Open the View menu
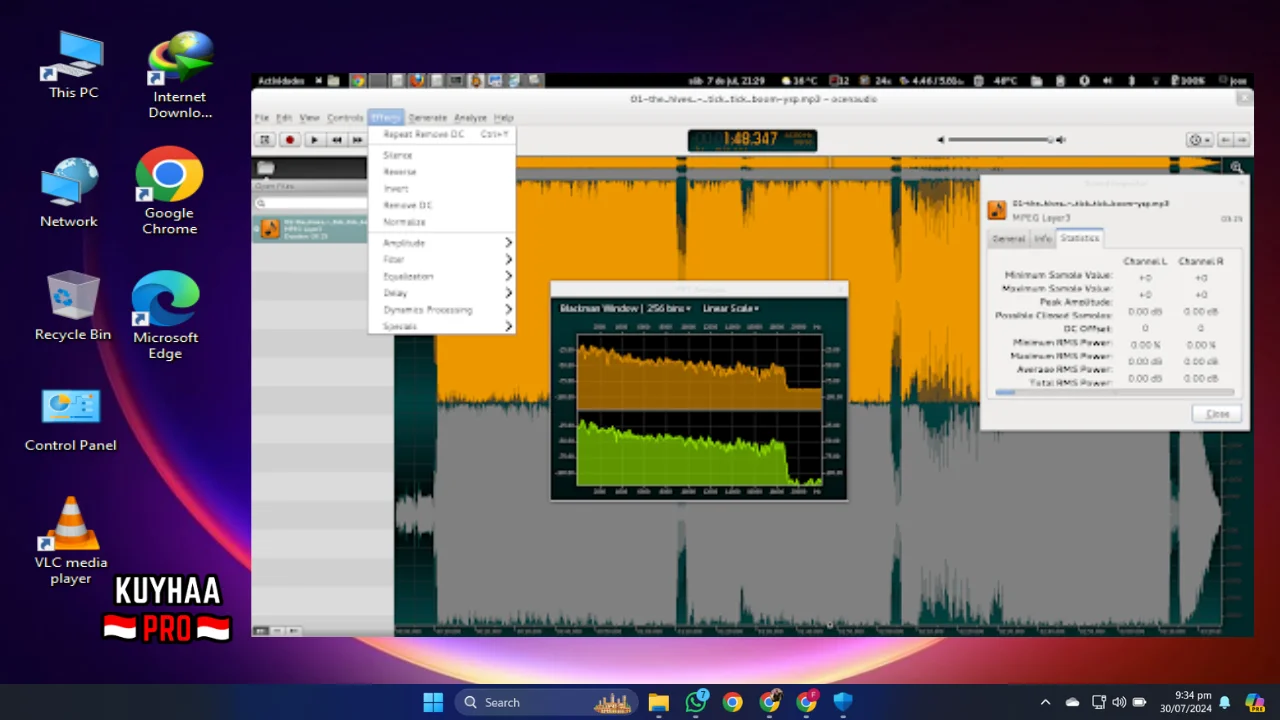Image resolution: width=1280 pixels, height=720 pixels. point(309,118)
